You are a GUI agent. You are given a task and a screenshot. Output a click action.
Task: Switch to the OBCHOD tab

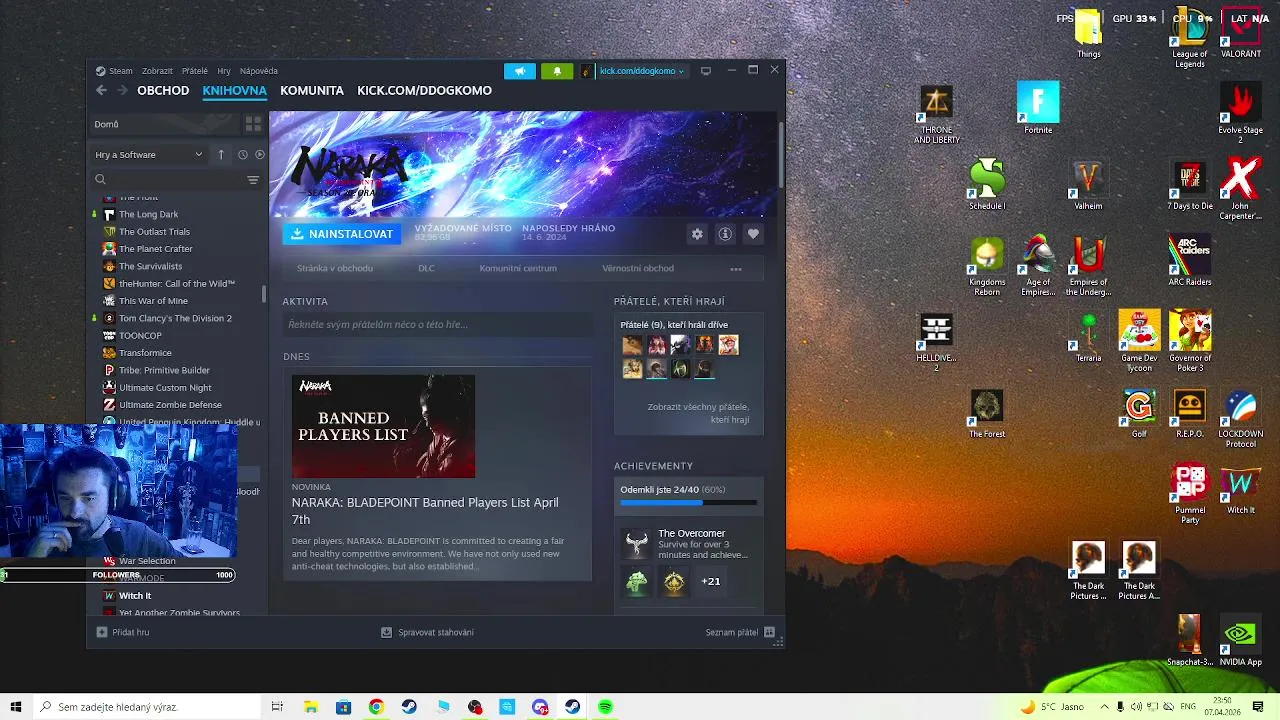[x=163, y=90]
